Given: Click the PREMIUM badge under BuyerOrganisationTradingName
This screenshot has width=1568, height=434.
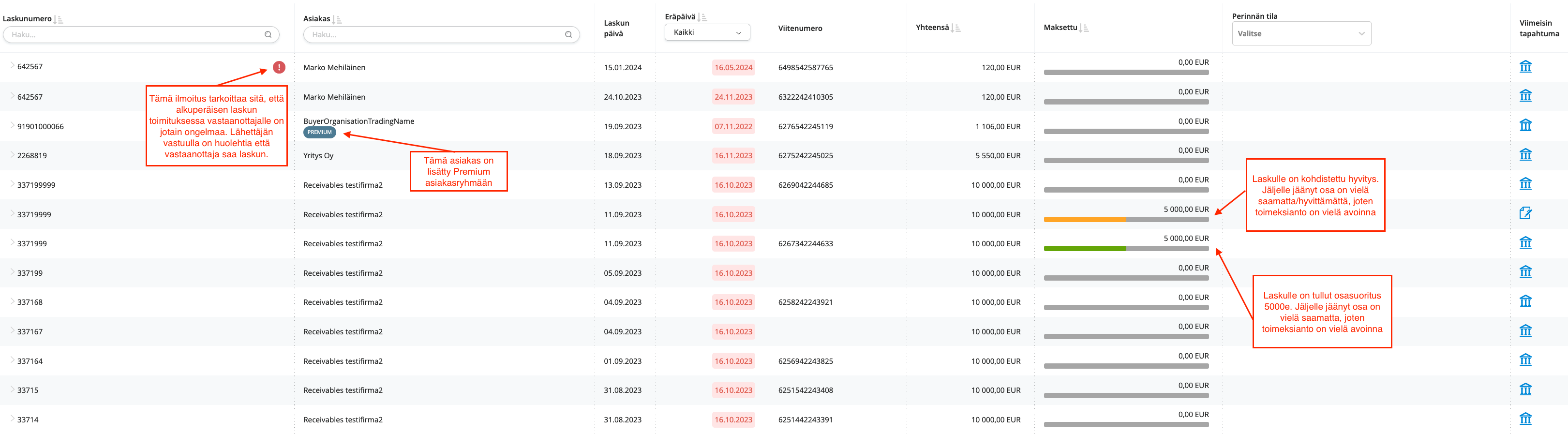Looking at the screenshot, I should click(x=320, y=133).
